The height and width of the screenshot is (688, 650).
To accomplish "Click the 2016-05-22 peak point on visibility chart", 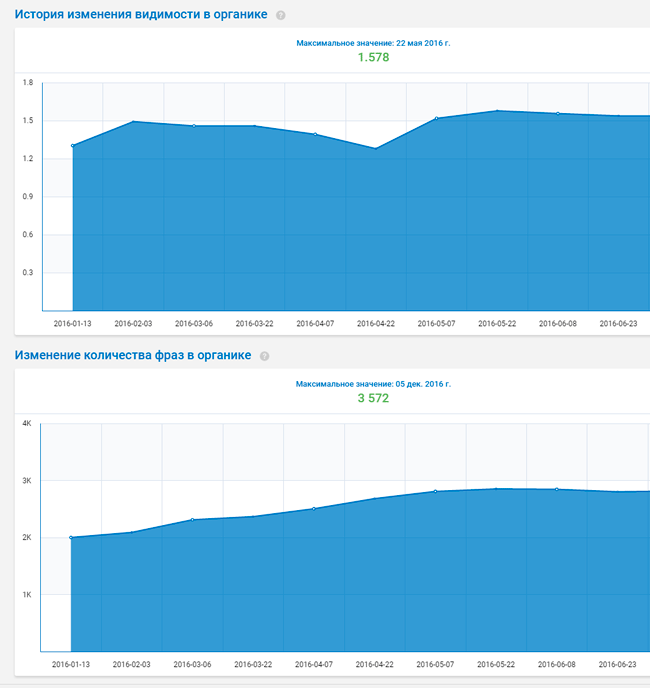I will pyautogui.click(x=497, y=111).
